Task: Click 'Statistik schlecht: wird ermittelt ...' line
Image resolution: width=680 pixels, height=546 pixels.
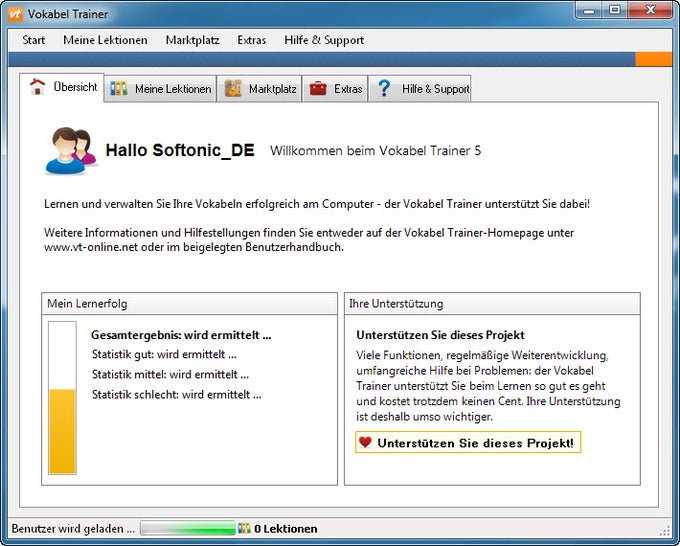Action: tap(177, 394)
